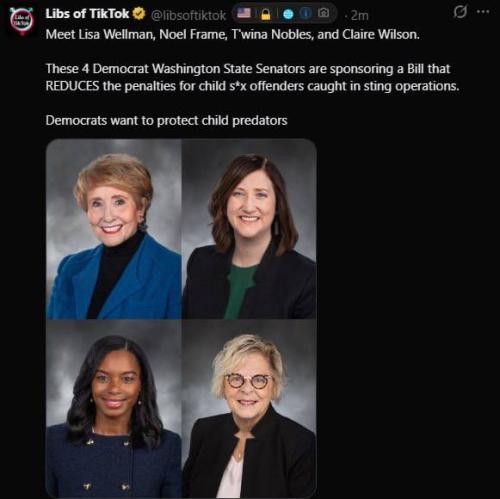Click the 2m post timestamp
The width and height of the screenshot is (500, 499).
tap(360, 15)
